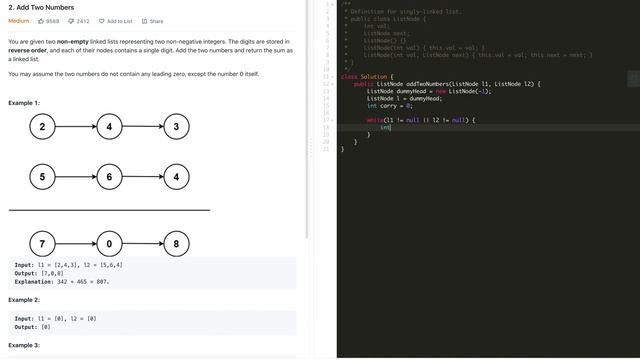
Task: Click the 'Output: [0]' line in Example 2
Action: click(x=32, y=327)
